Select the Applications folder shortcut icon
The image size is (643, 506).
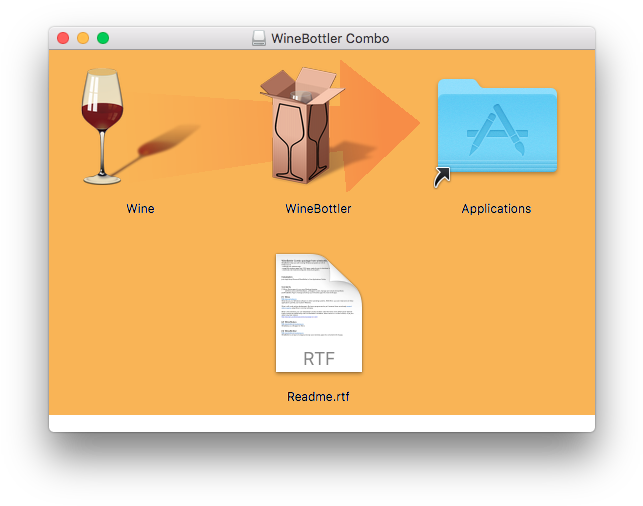(x=497, y=125)
